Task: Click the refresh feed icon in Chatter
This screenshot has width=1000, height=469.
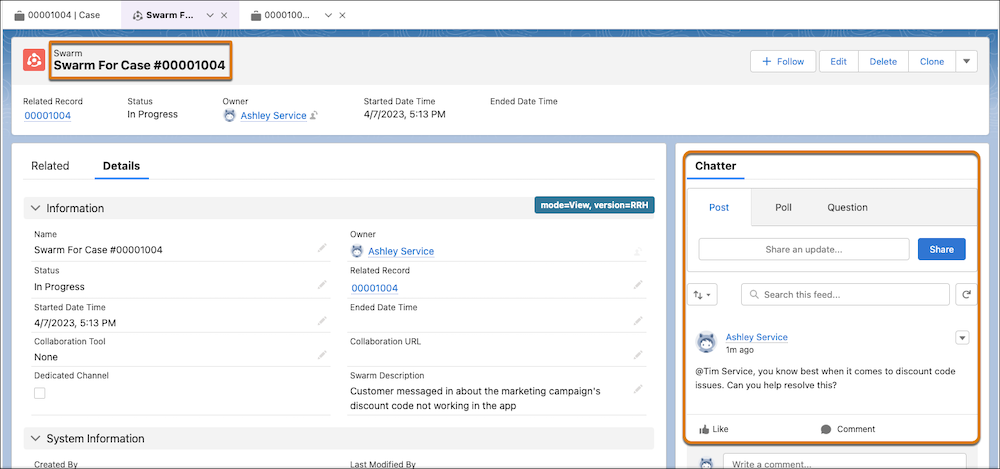Action: [966, 295]
